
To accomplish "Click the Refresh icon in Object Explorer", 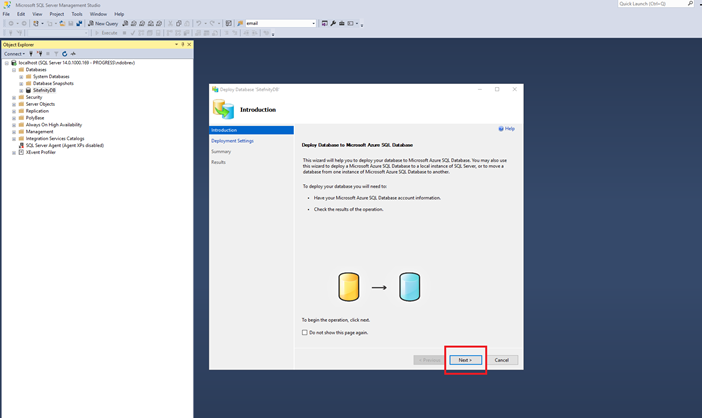I will pos(64,54).
